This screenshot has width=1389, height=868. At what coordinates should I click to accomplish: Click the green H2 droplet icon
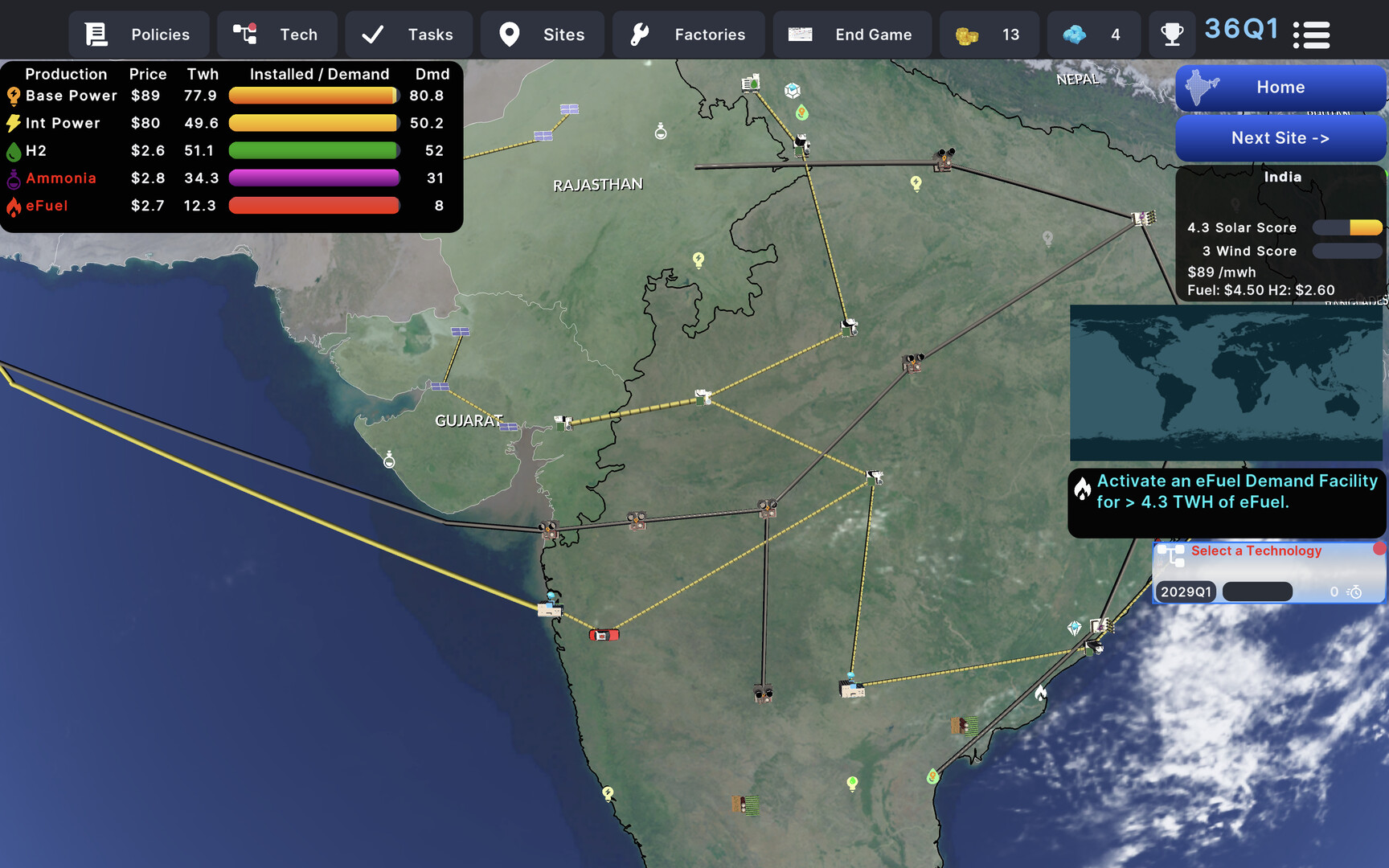14,151
